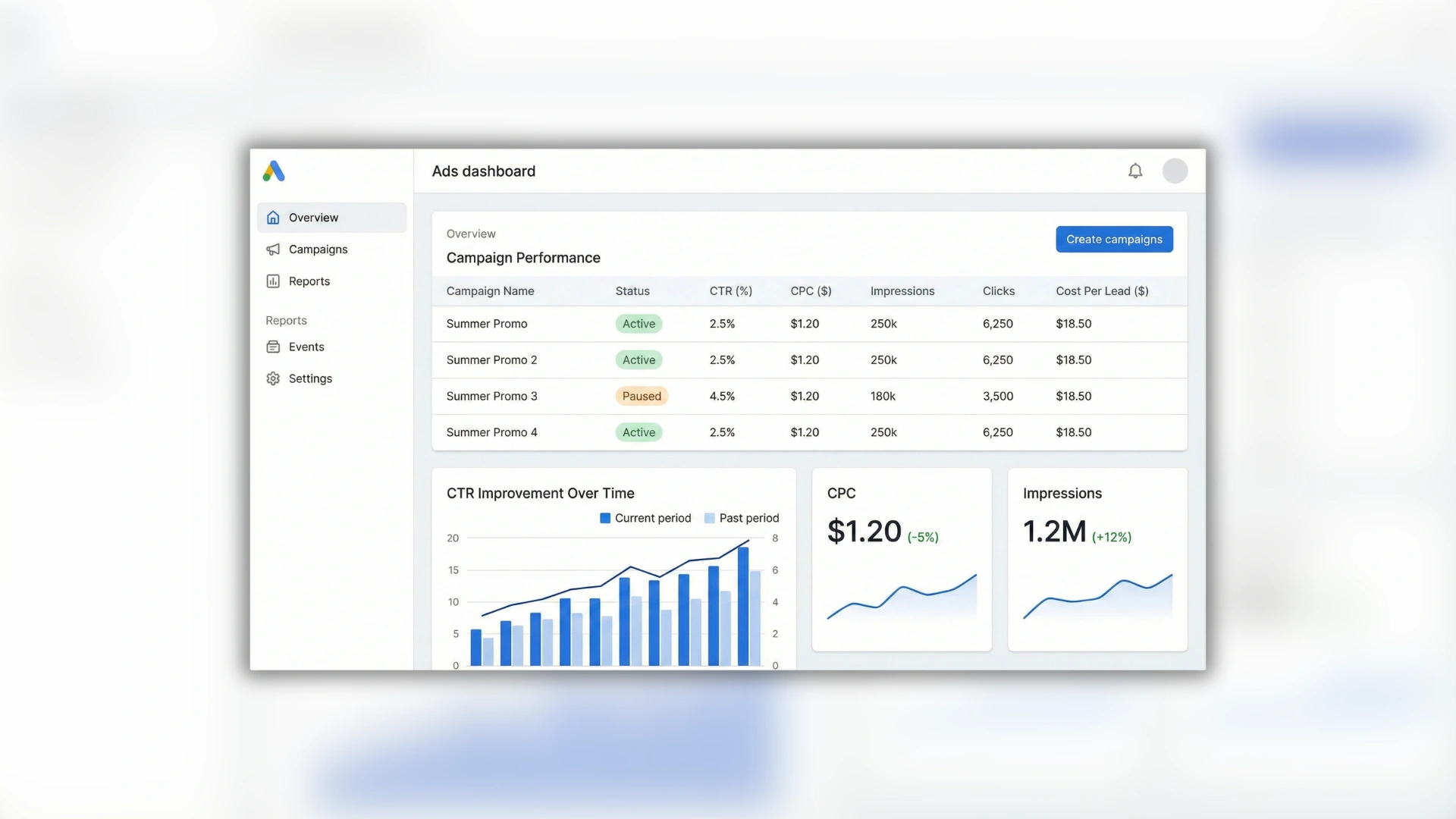Open Settings using the gear icon
Viewport: 1456px width, 819px height.
point(274,378)
